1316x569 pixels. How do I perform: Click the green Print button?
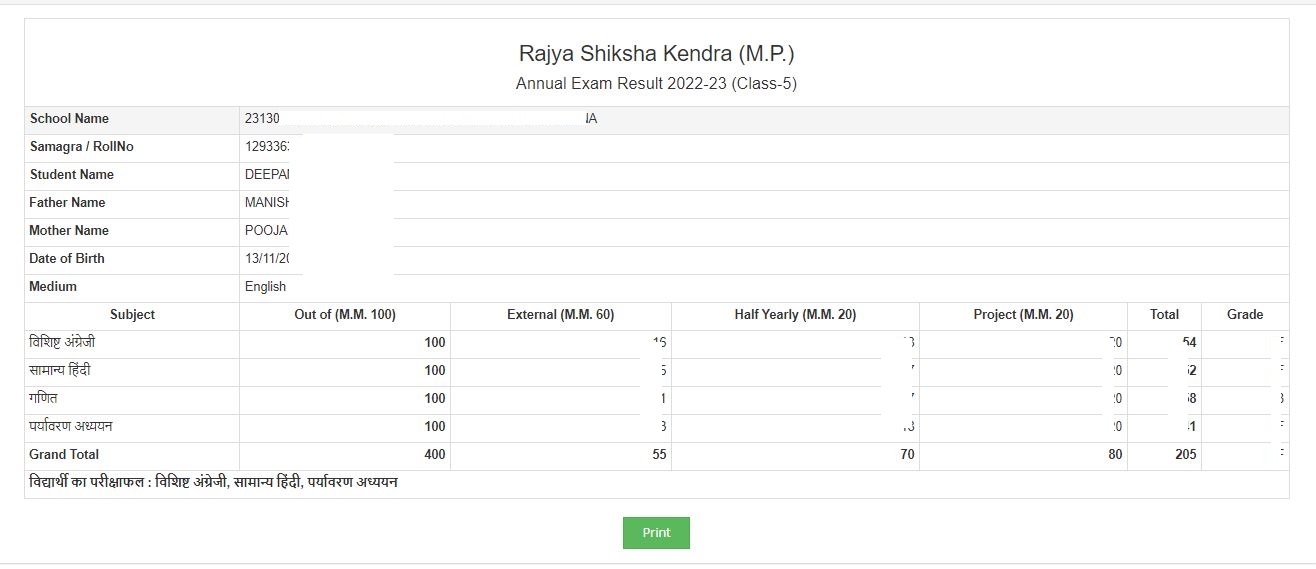click(x=656, y=533)
